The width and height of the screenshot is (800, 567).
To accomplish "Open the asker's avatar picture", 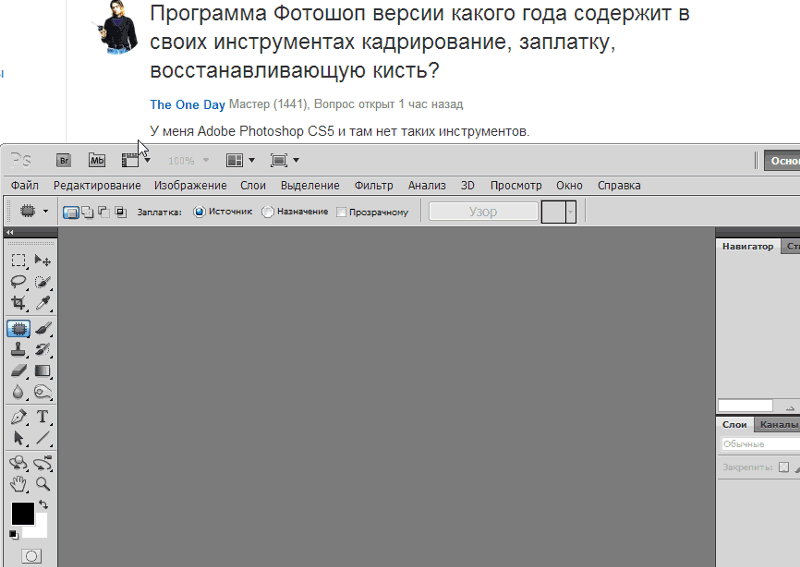I will click(118, 28).
